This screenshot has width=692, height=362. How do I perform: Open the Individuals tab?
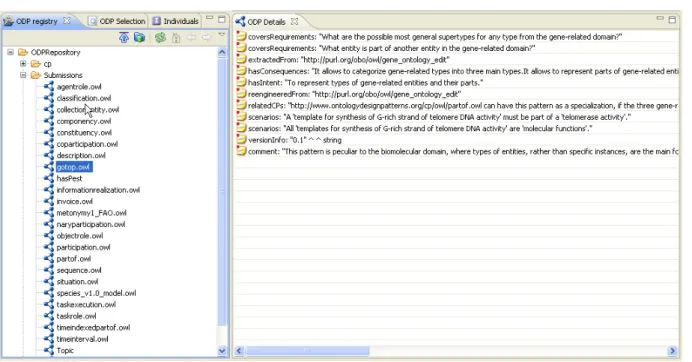[176, 21]
